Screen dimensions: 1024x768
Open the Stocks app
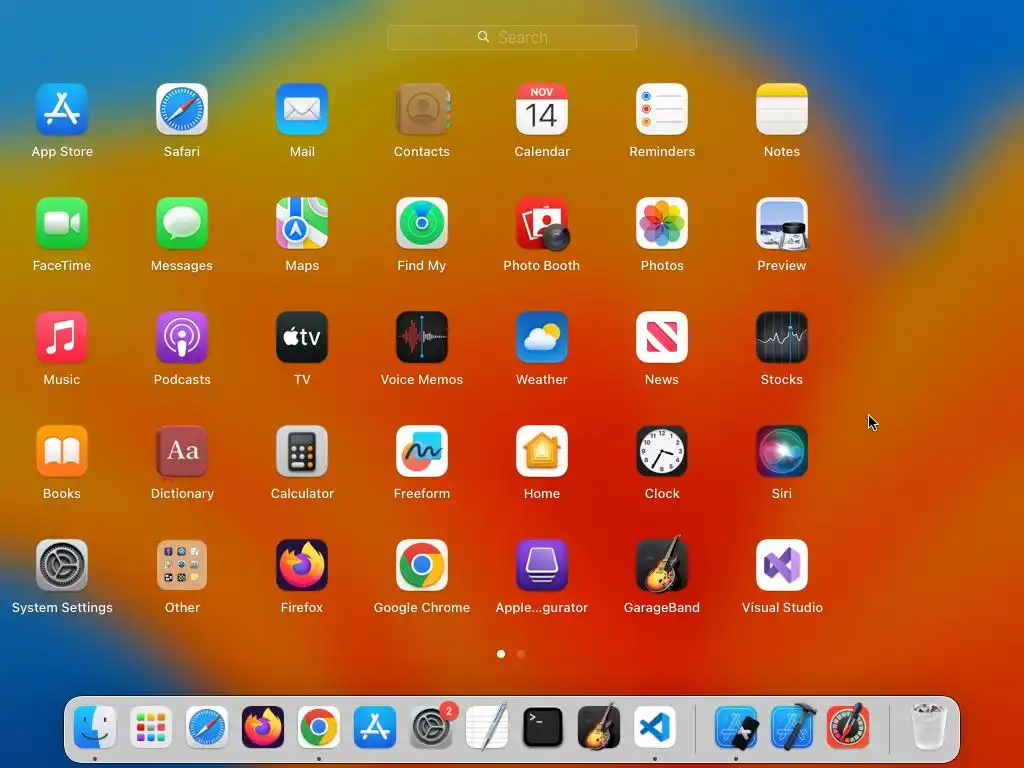(782, 337)
